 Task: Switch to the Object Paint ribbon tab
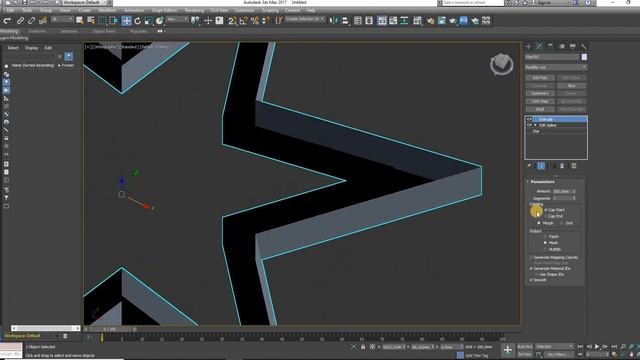click(104, 31)
